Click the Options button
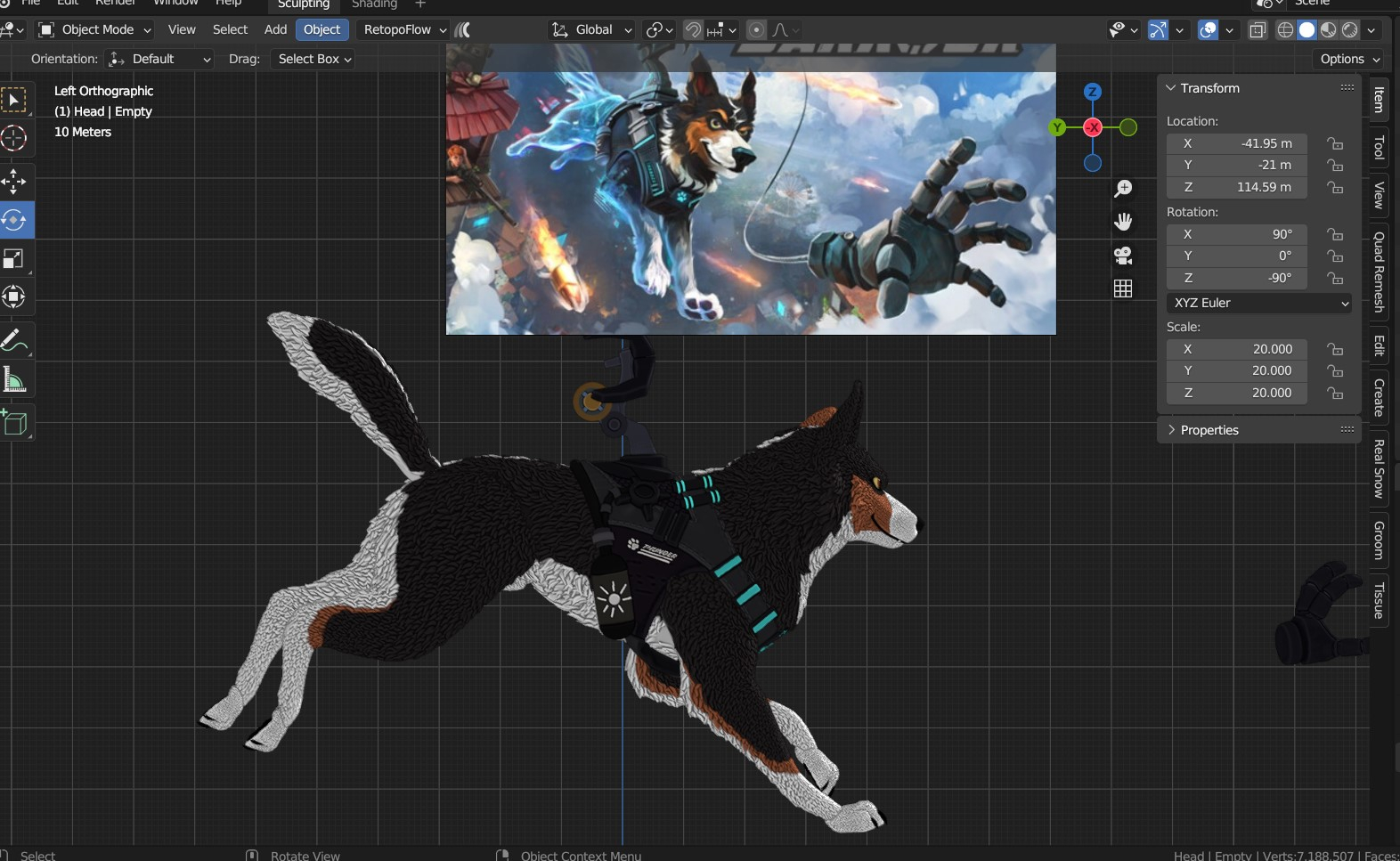 [x=1349, y=59]
